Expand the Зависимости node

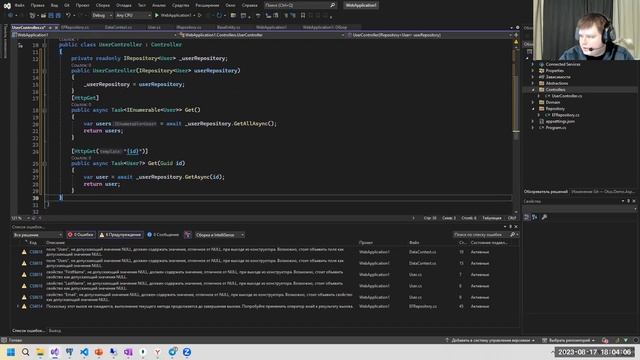coord(533,77)
